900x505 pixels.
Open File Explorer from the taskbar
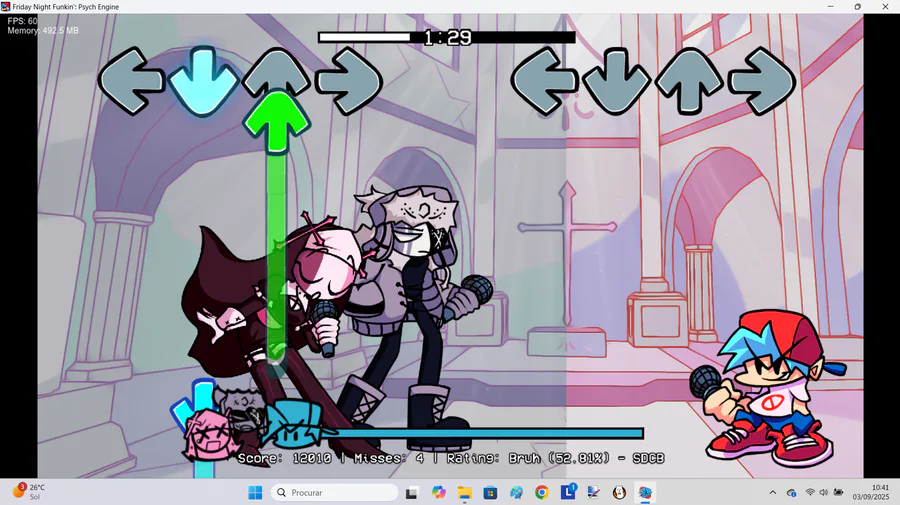(x=464, y=492)
